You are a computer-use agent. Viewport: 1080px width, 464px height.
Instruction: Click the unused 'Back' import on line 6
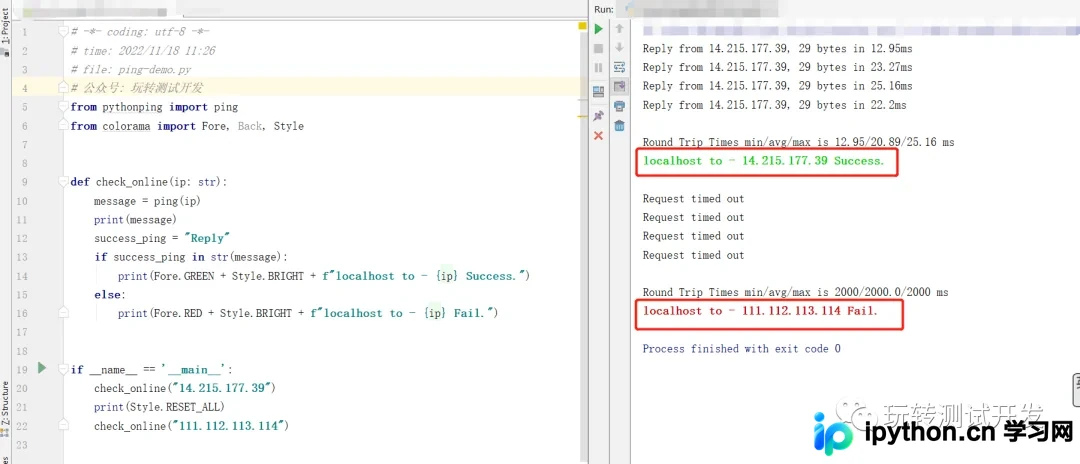coord(250,126)
